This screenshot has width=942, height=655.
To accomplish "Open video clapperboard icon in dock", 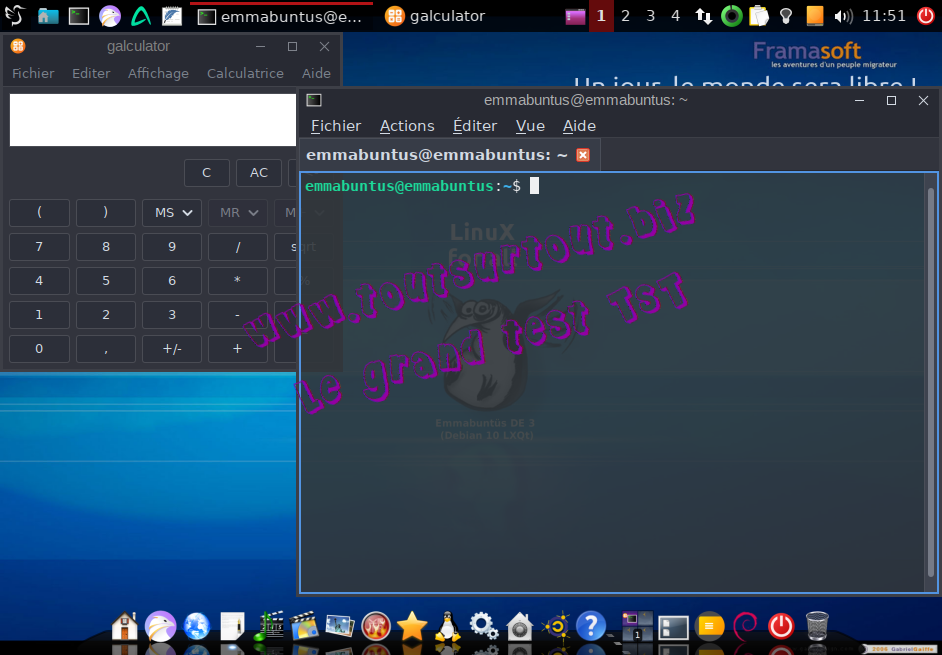I will coord(304,626).
